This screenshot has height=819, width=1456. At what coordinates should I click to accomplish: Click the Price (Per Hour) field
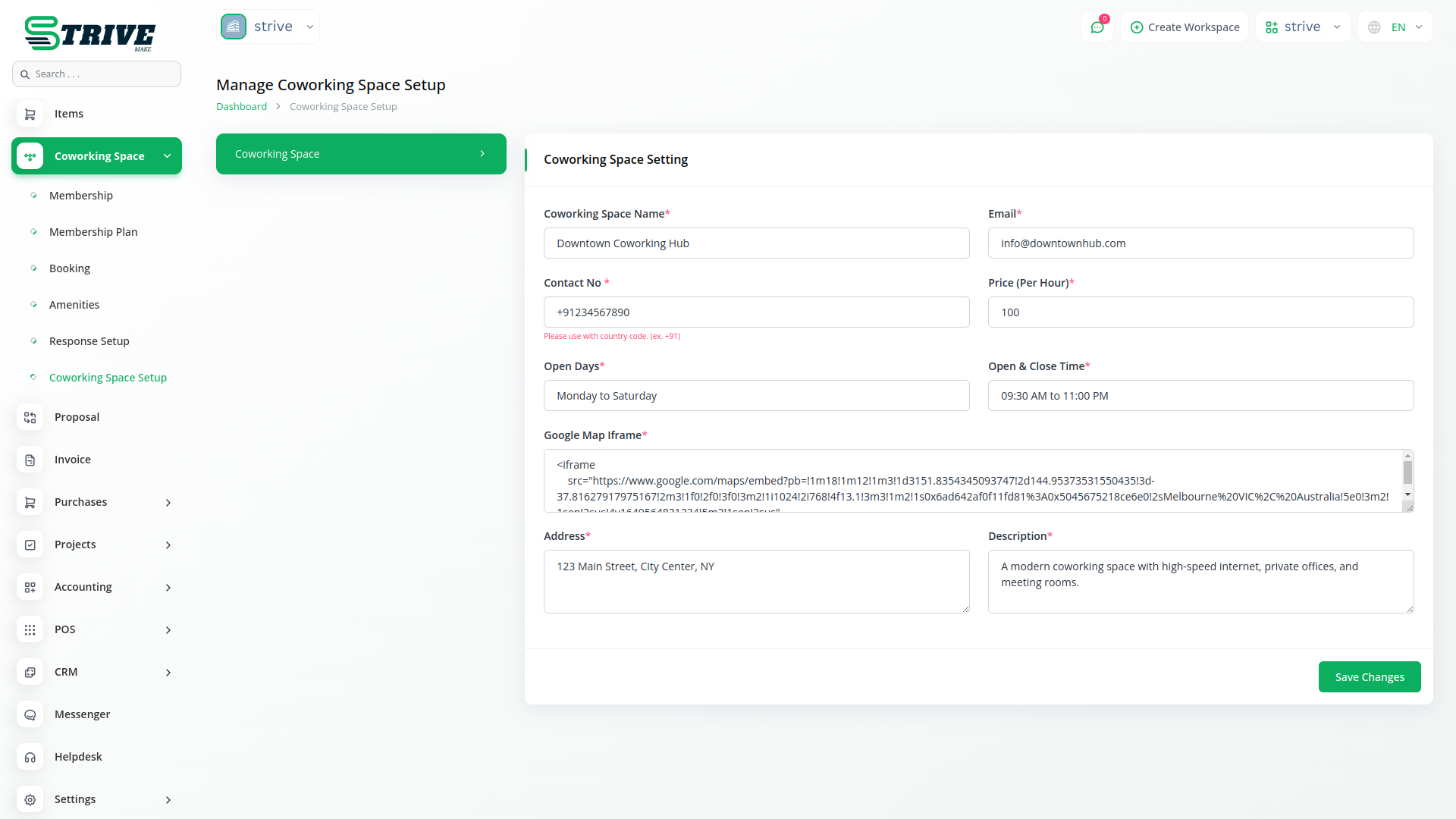pos(1200,312)
